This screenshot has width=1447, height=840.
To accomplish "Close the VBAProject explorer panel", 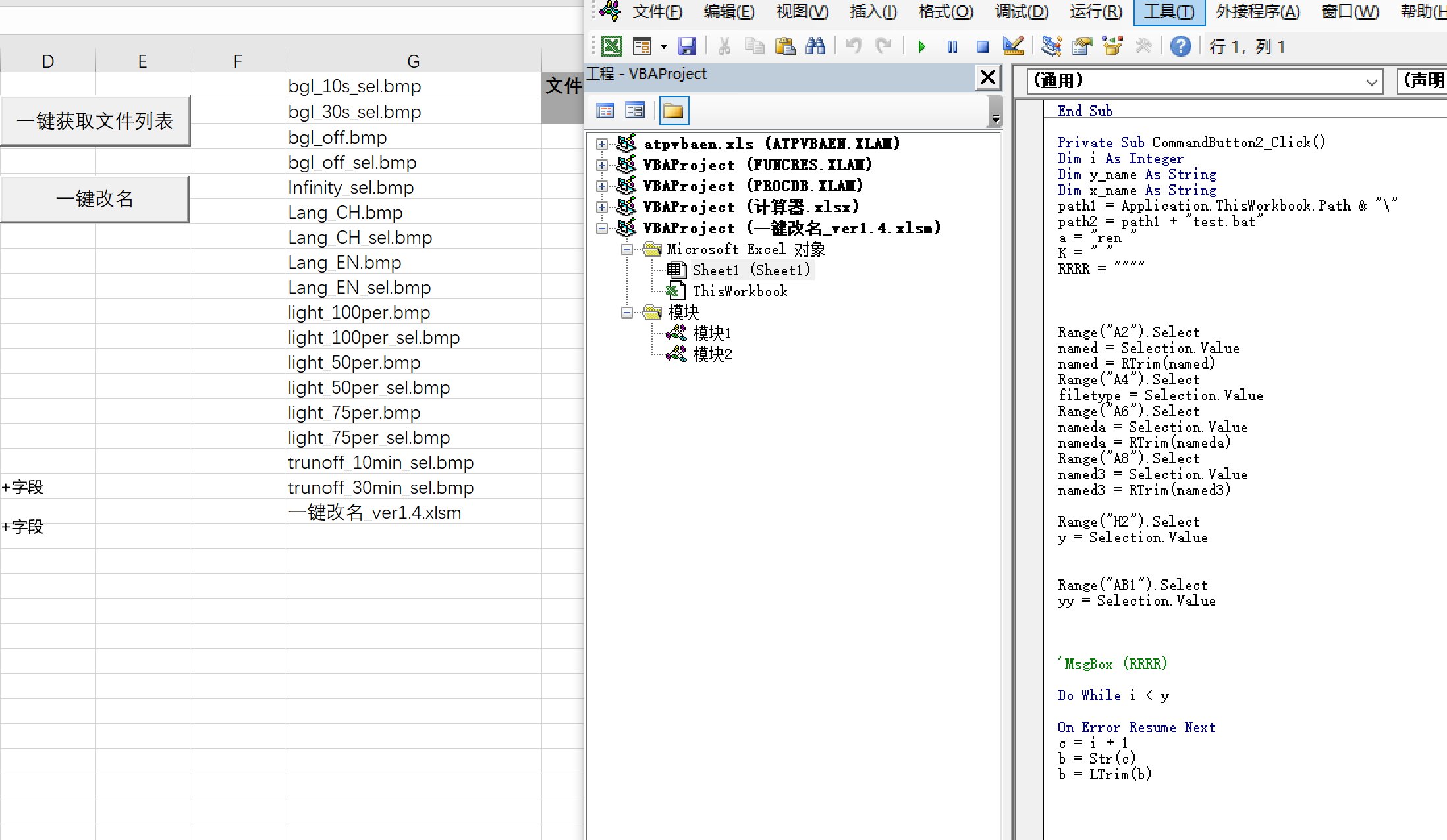I will tap(988, 78).
